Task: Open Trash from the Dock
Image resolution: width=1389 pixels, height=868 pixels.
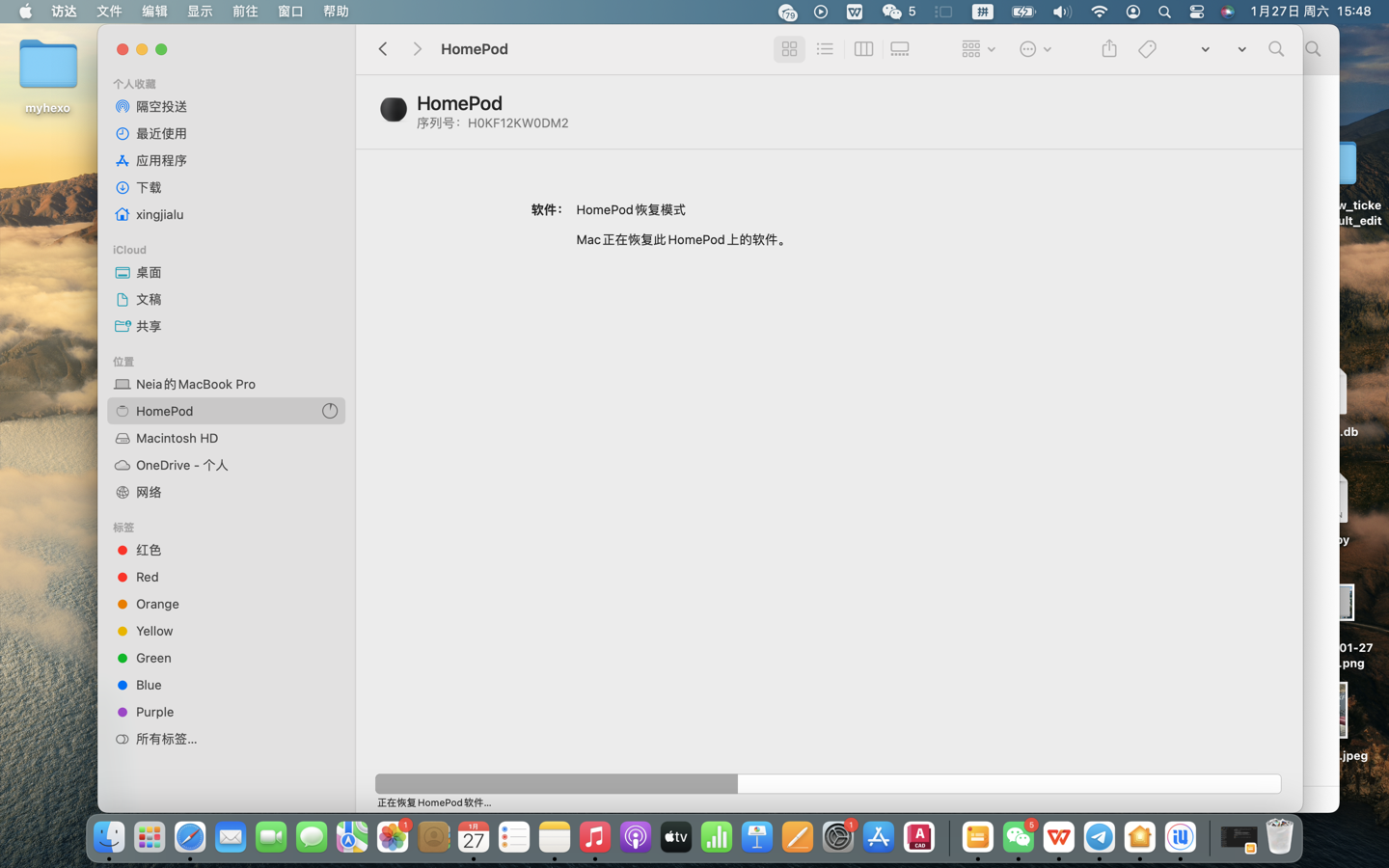Action: pos(1279,837)
